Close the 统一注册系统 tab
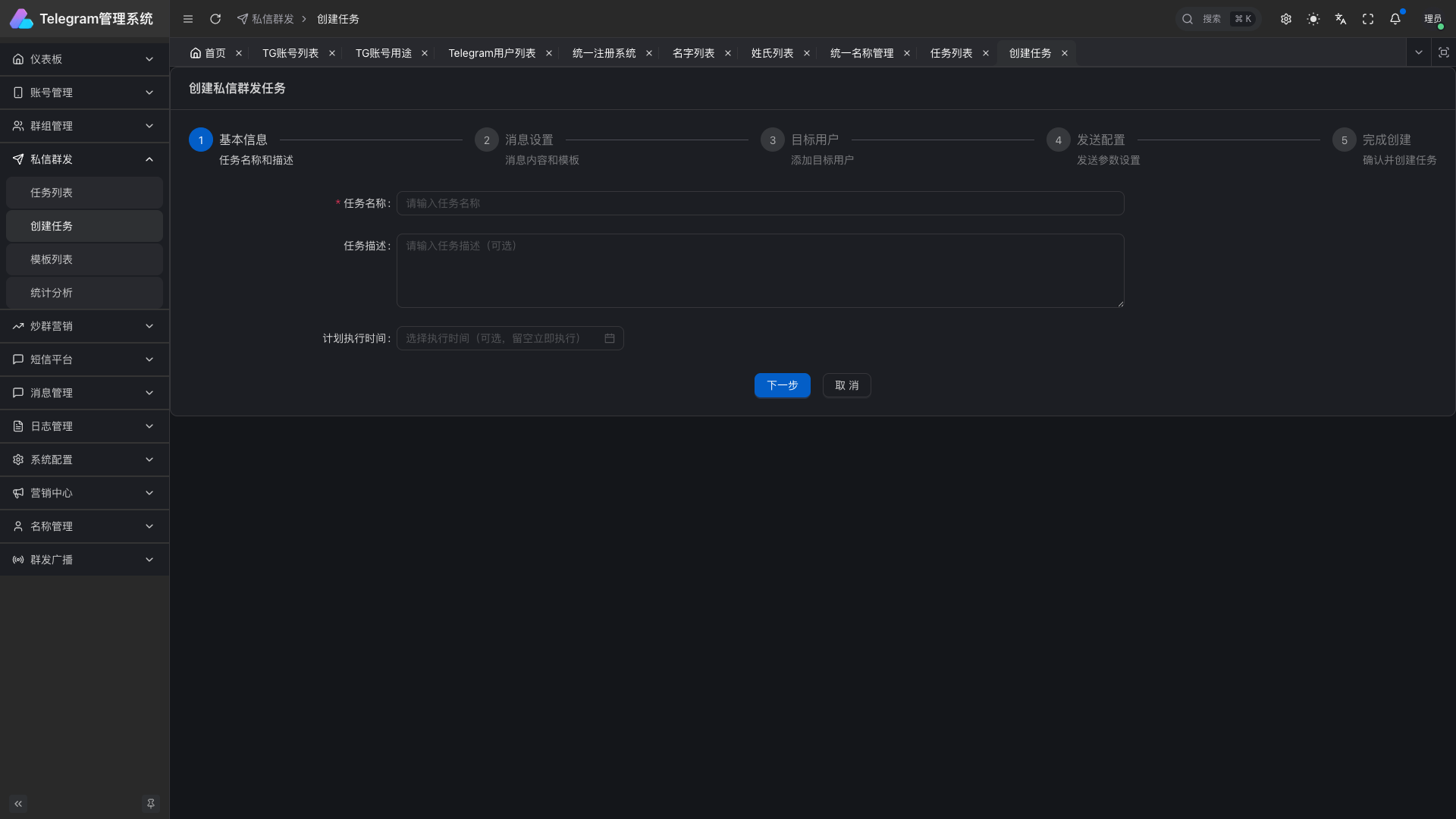This screenshot has width=1456, height=819. (x=649, y=53)
